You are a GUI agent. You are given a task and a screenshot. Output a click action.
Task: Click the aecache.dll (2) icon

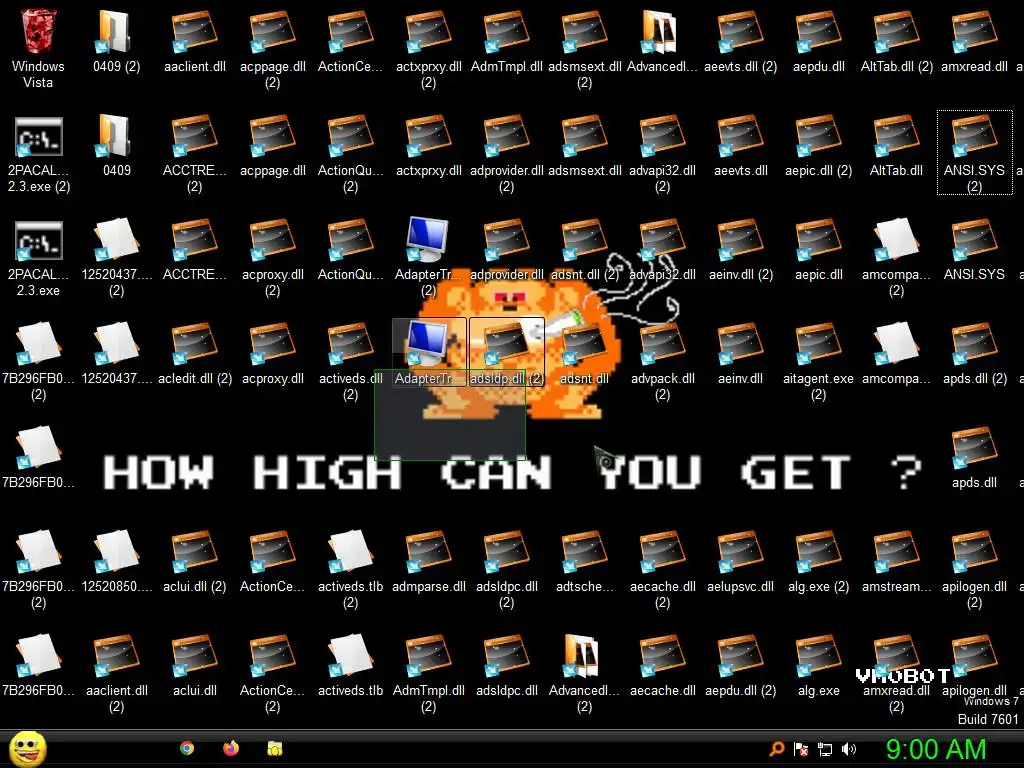click(x=662, y=552)
